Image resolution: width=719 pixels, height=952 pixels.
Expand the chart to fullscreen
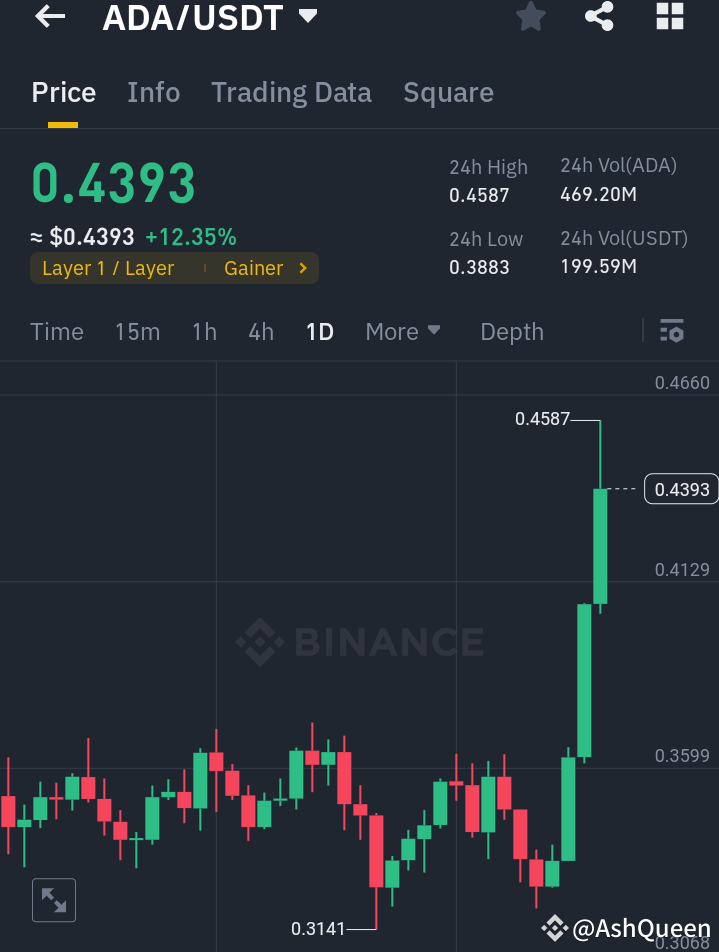(x=54, y=900)
